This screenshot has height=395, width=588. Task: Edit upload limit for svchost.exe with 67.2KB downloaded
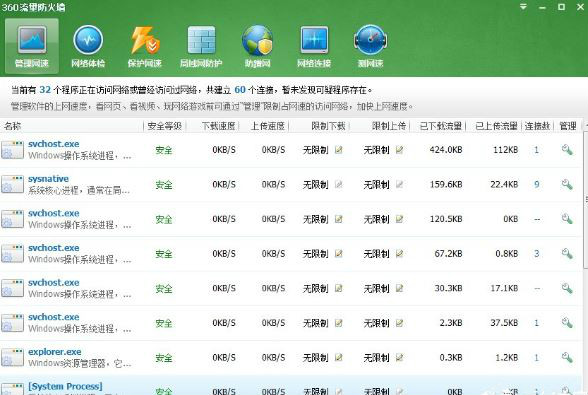[x=399, y=254]
